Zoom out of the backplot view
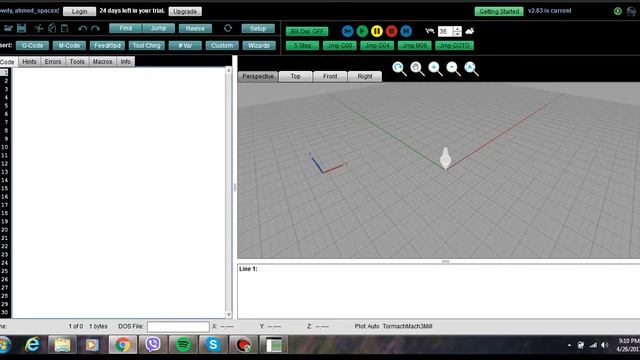Image resolution: width=640 pixels, height=360 pixels. point(453,69)
